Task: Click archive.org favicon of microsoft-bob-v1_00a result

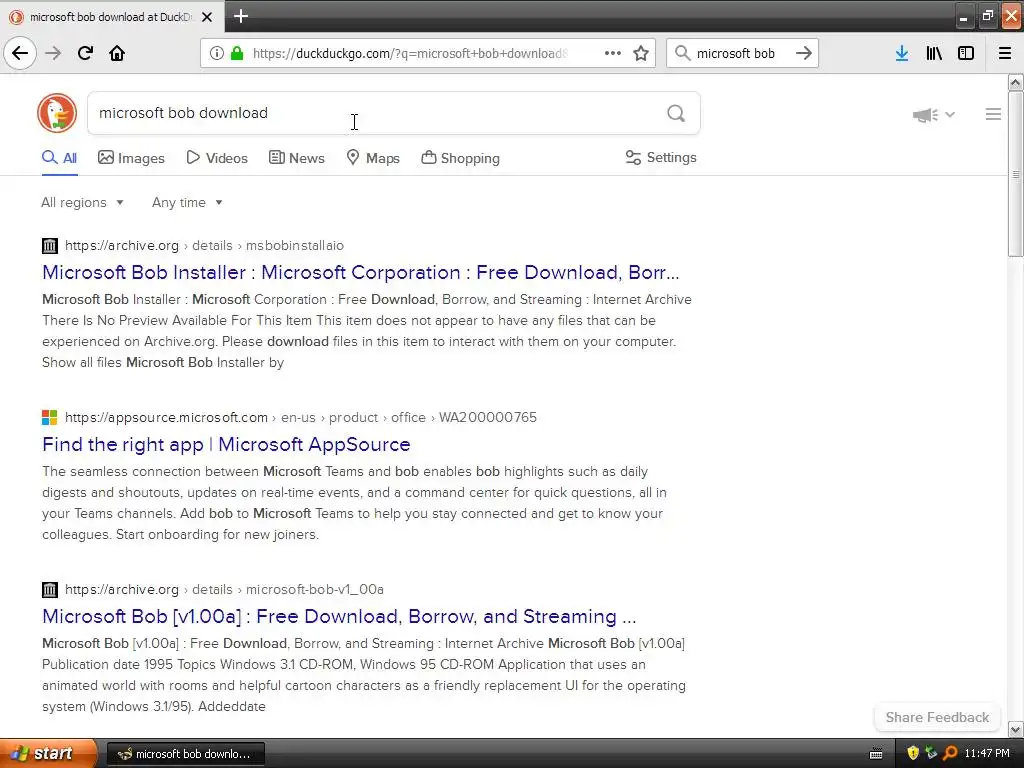Action: [50, 590]
